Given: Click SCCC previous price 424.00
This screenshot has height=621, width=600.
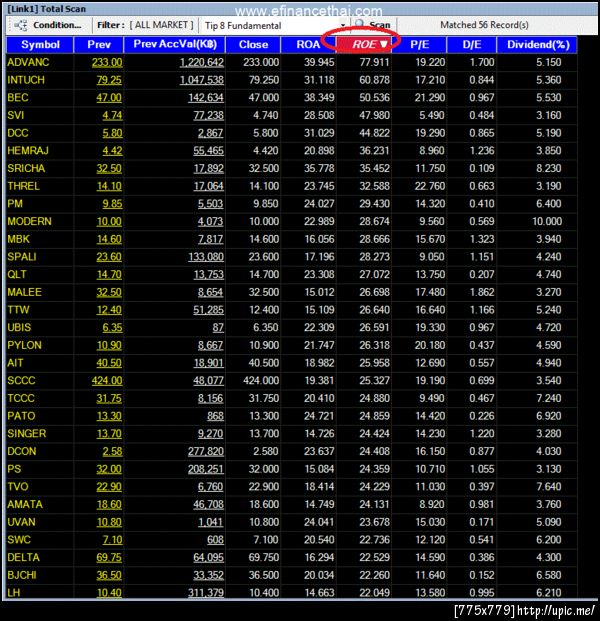Looking at the screenshot, I should click(107, 381).
